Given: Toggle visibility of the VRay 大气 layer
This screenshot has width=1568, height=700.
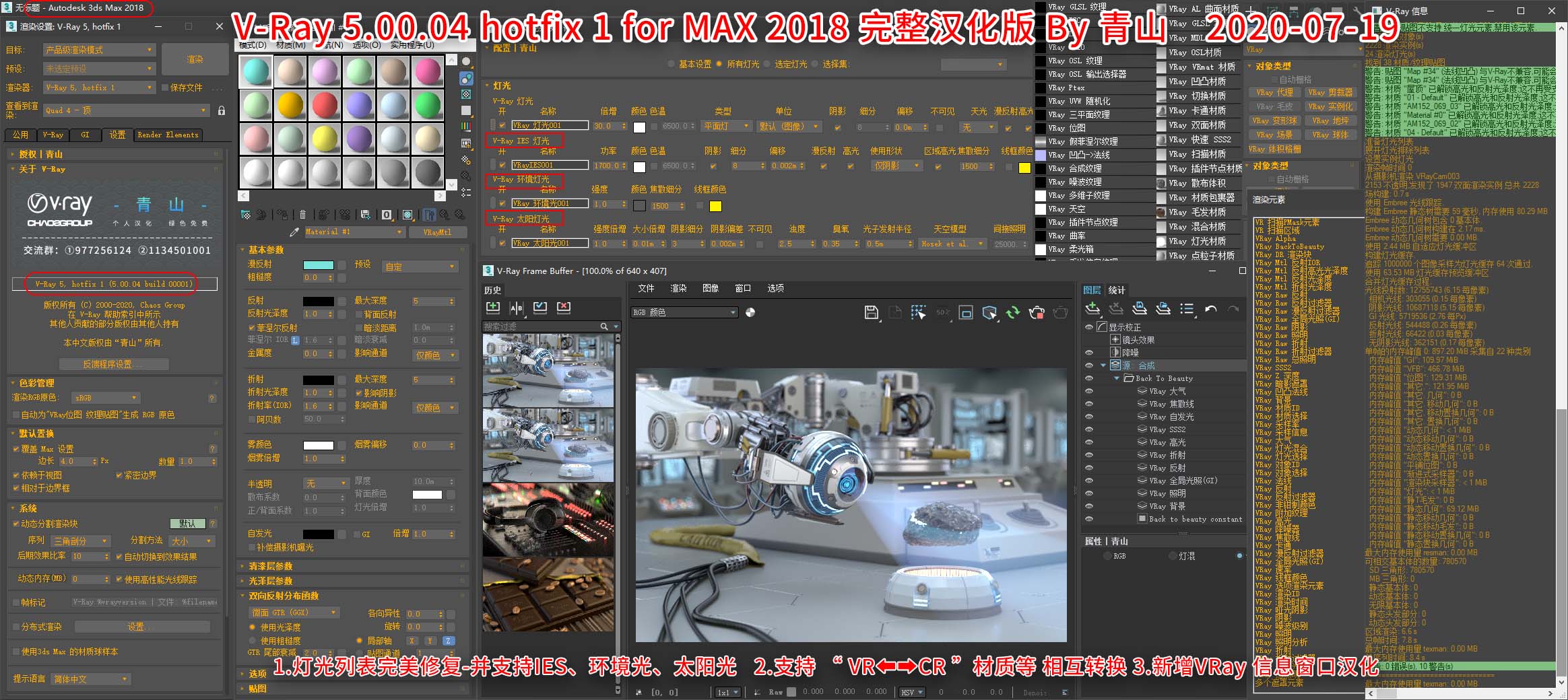Looking at the screenshot, I should (x=1089, y=391).
